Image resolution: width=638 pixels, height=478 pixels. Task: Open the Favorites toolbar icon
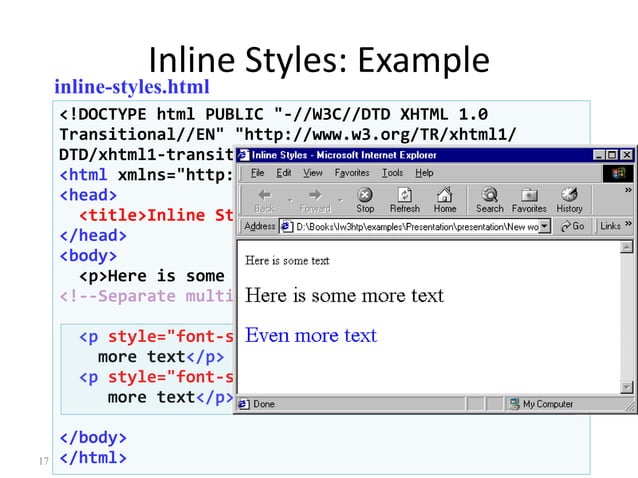(529, 198)
